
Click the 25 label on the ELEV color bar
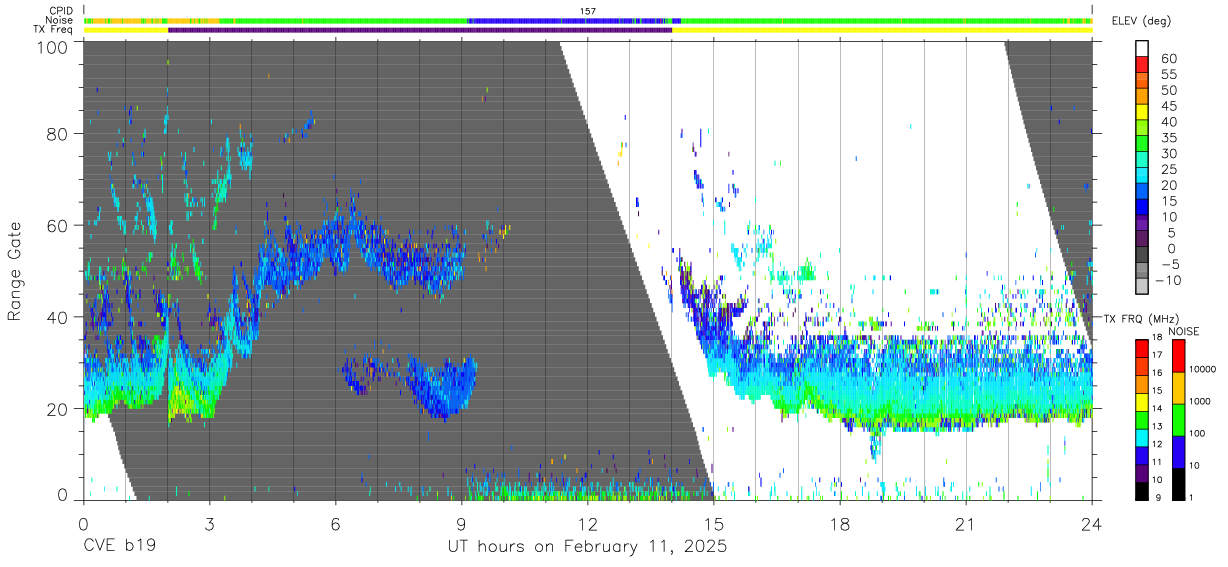1168,170
